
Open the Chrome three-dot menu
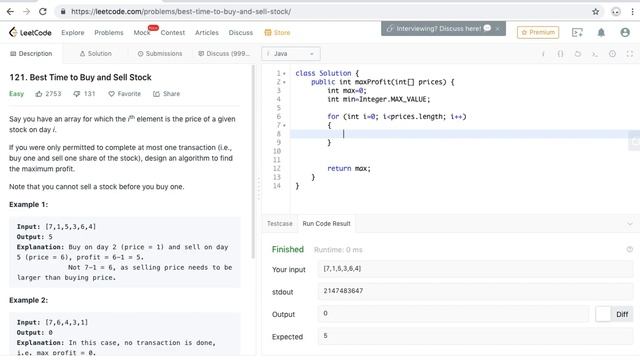point(633,12)
